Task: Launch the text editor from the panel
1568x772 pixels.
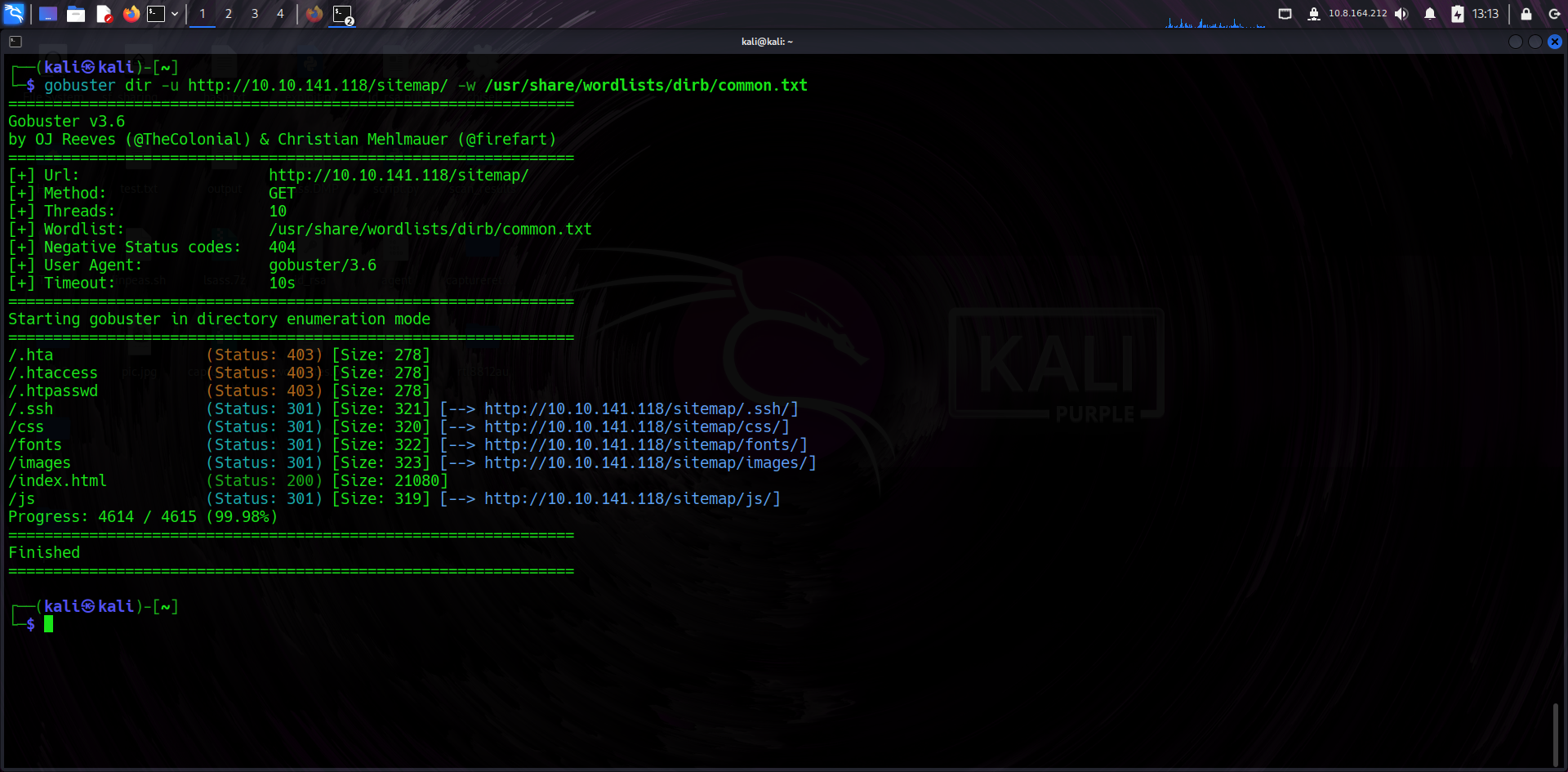Action: [104, 14]
